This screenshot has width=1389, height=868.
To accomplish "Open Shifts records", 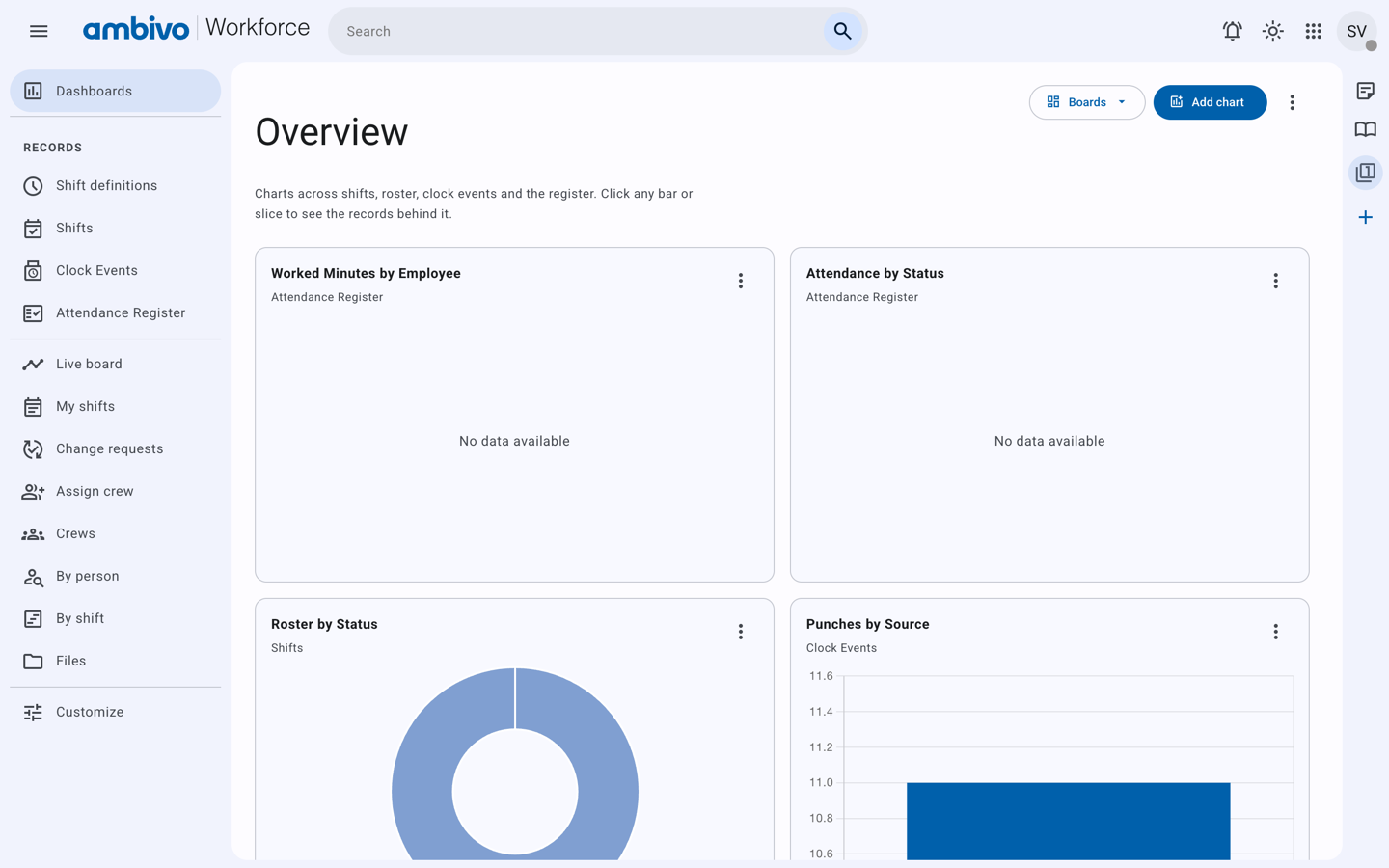I will click(x=115, y=228).
